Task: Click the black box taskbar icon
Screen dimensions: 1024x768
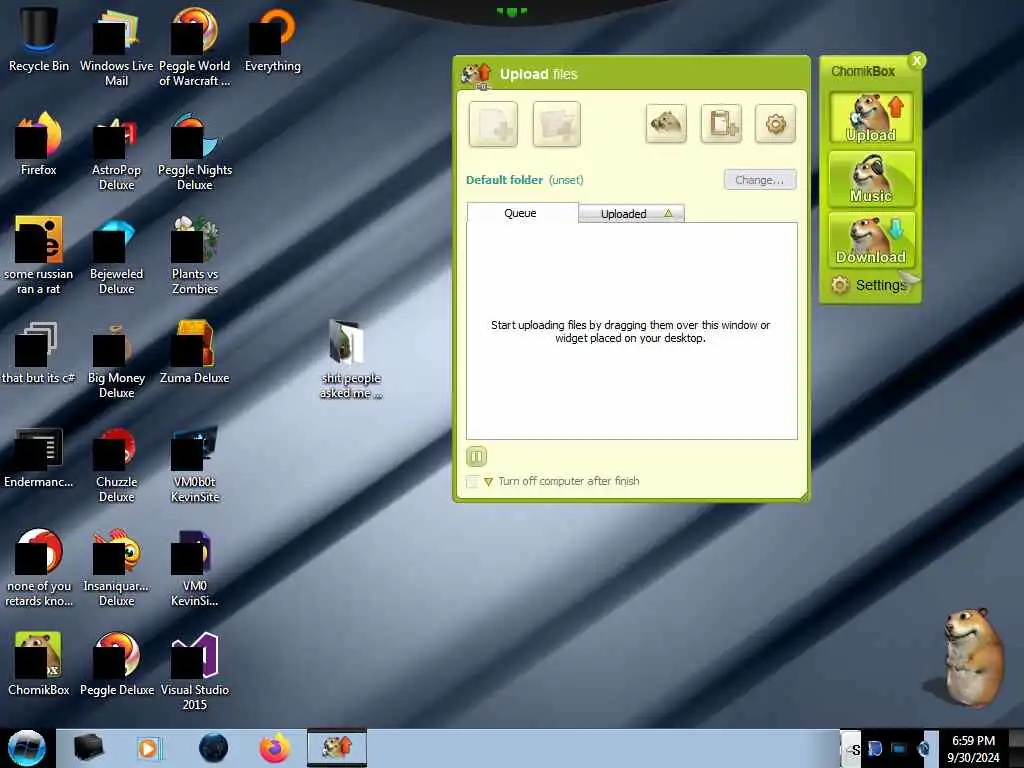Action: point(88,748)
